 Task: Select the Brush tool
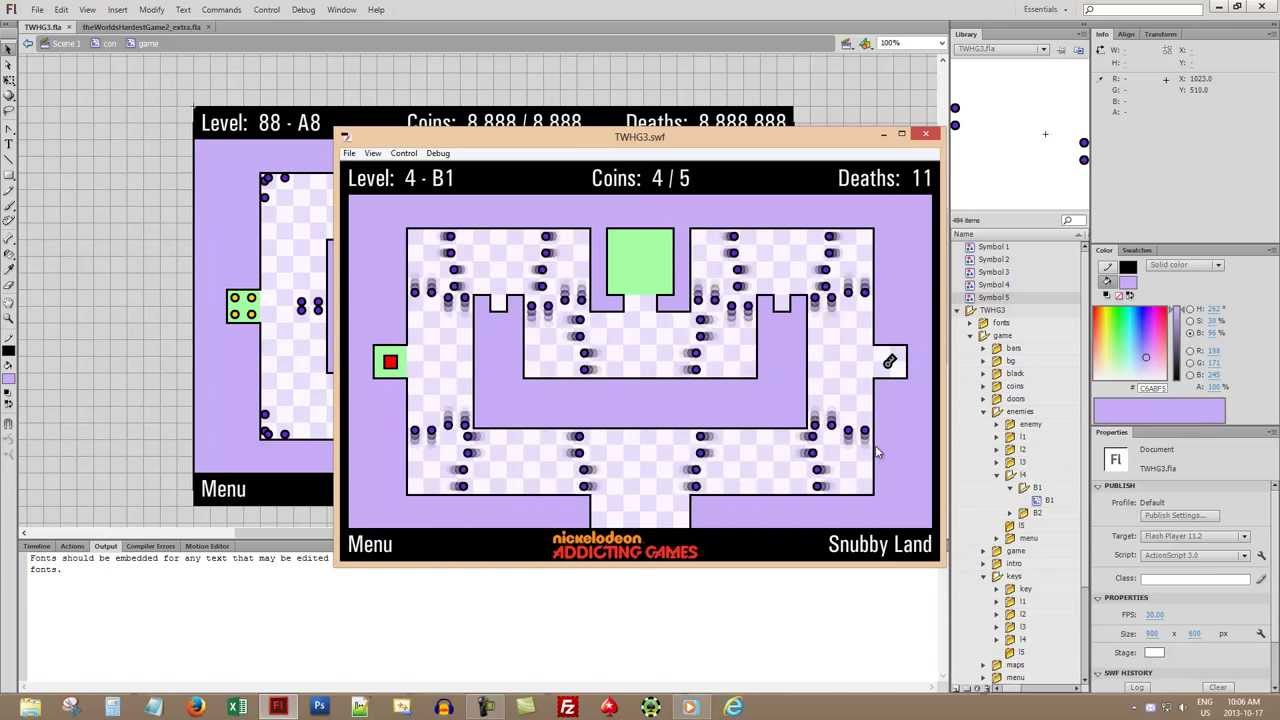[9, 205]
